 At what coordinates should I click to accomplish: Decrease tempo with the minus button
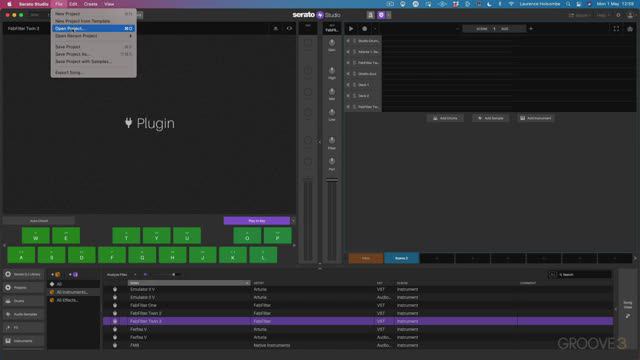tap(458, 29)
